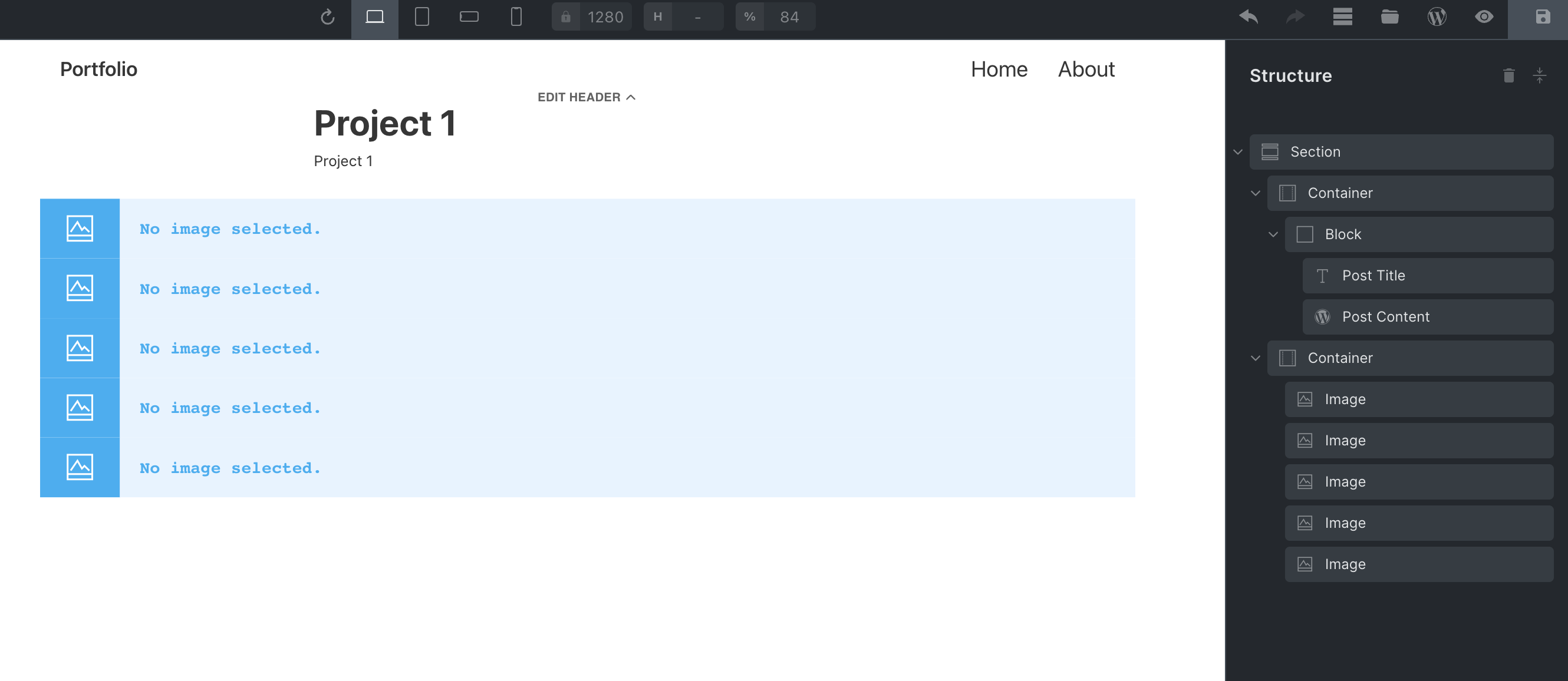The image size is (1568, 681).
Task: Collapse the second Container chevron
Action: [x=1255, y=358]
